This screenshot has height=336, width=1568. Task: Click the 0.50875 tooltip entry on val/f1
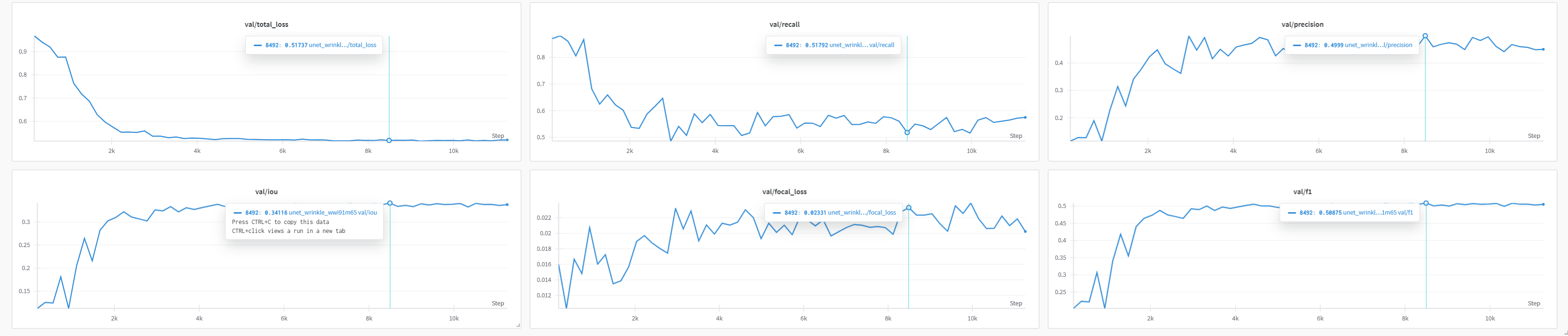point(1350,212)
